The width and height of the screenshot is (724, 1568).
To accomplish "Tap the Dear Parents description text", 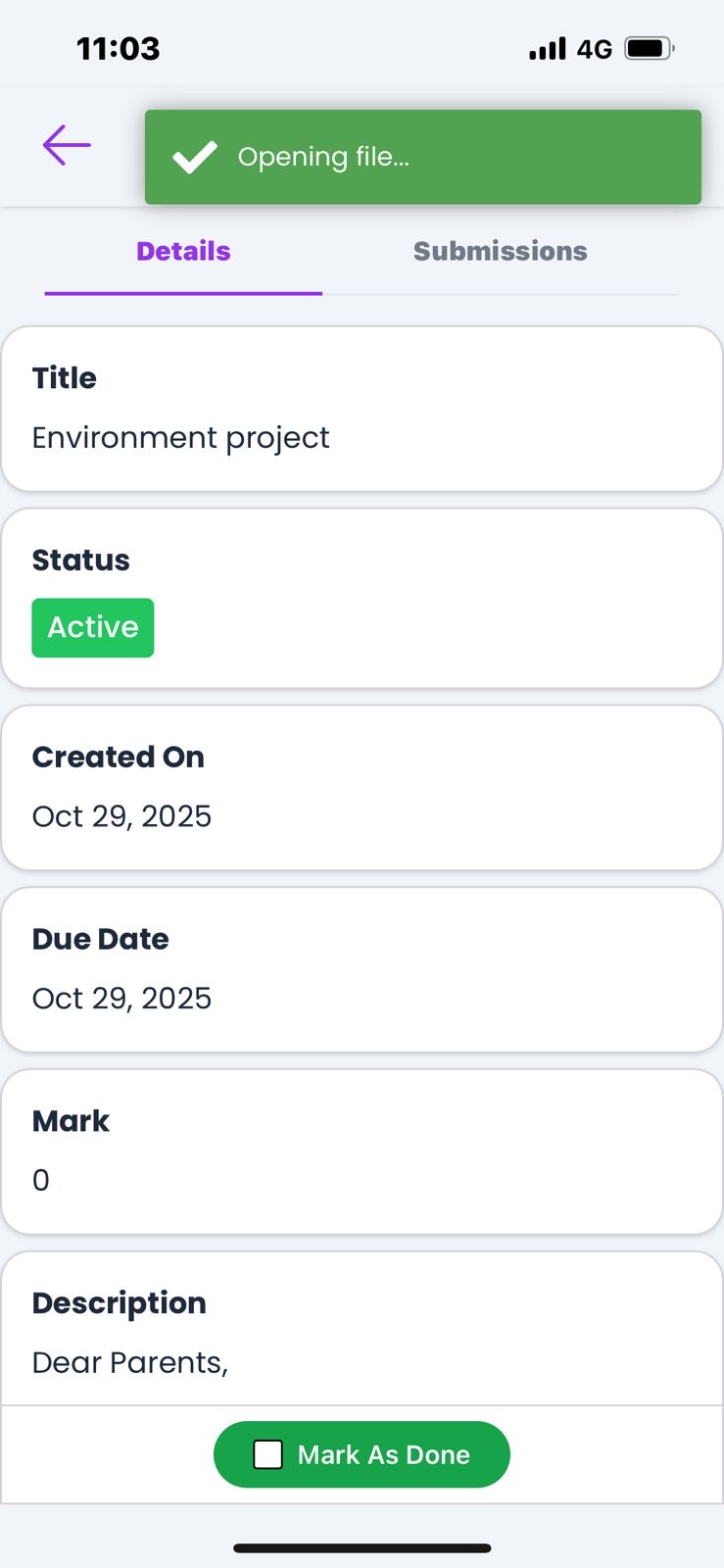I will pos(129,1362).
